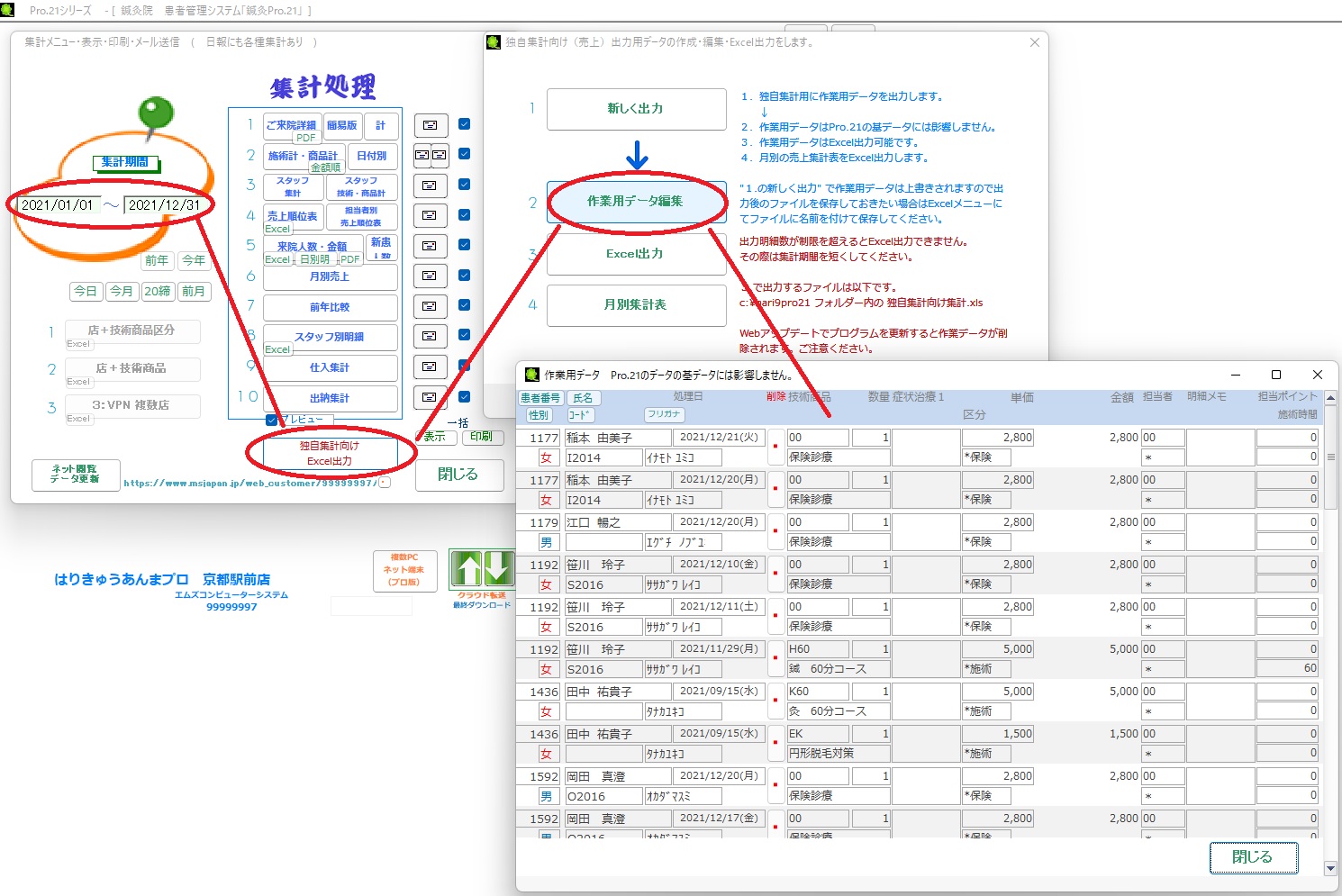The image size is (1342, 896).
Task: Click the print icon for row 10 出納集計
Action: (431, 397)
